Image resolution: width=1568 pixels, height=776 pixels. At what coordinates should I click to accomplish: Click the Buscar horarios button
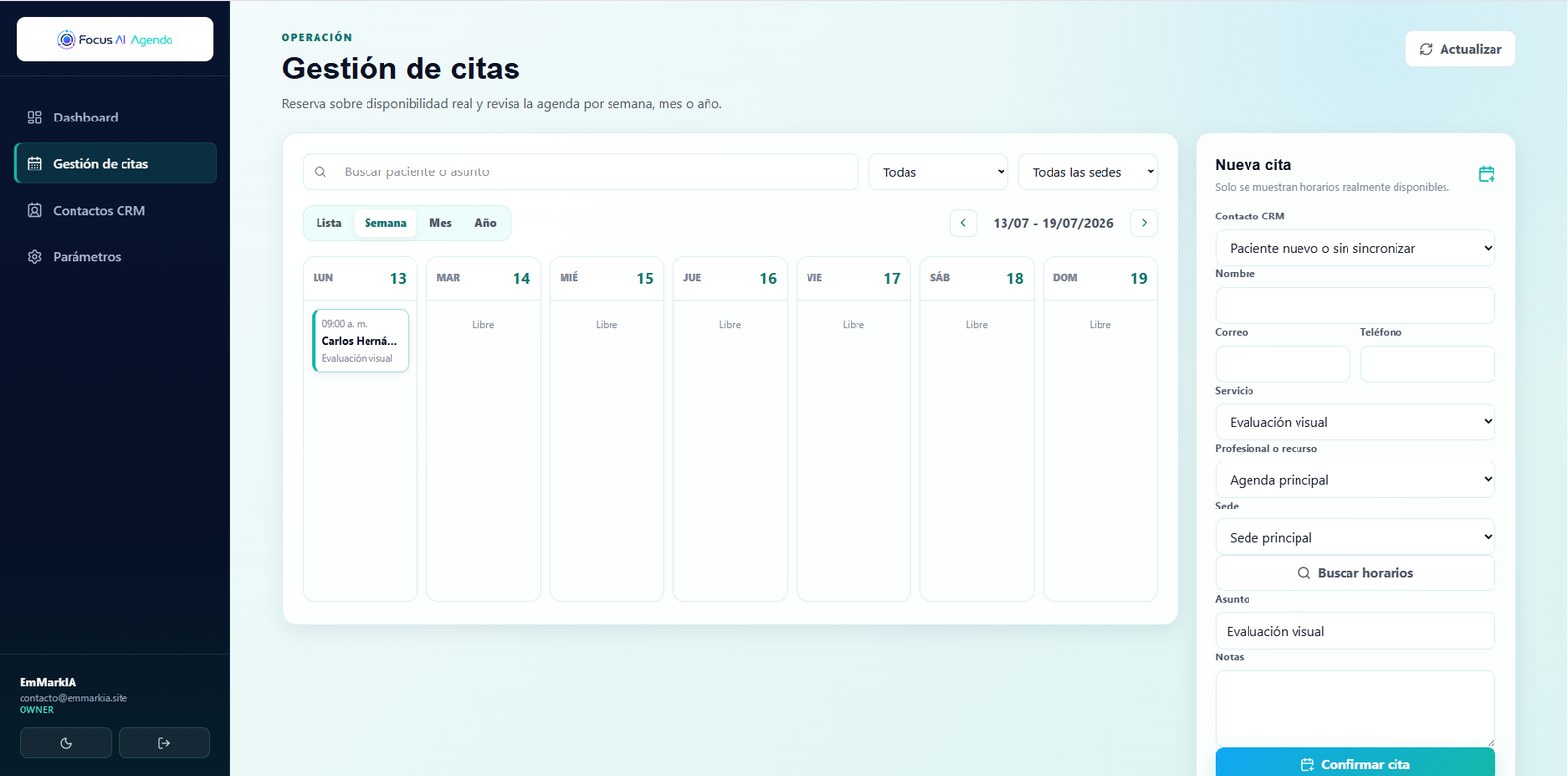1355,573
